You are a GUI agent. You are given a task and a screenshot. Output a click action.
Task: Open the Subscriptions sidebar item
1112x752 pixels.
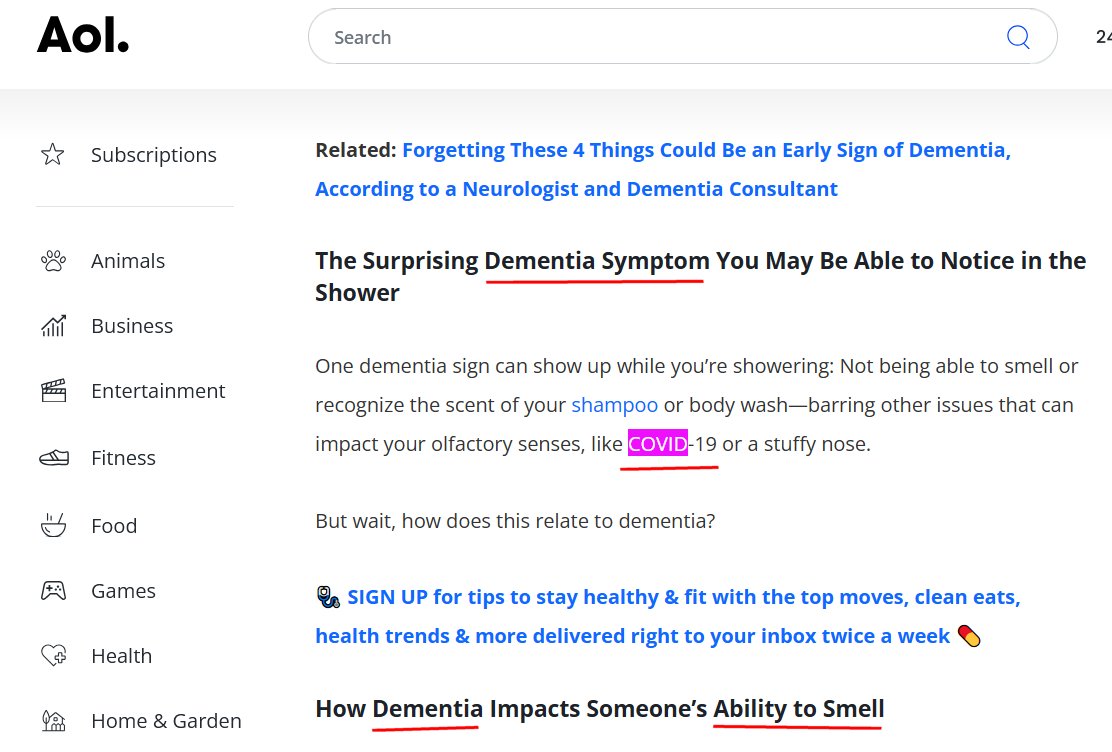click(x=153, y=155)
